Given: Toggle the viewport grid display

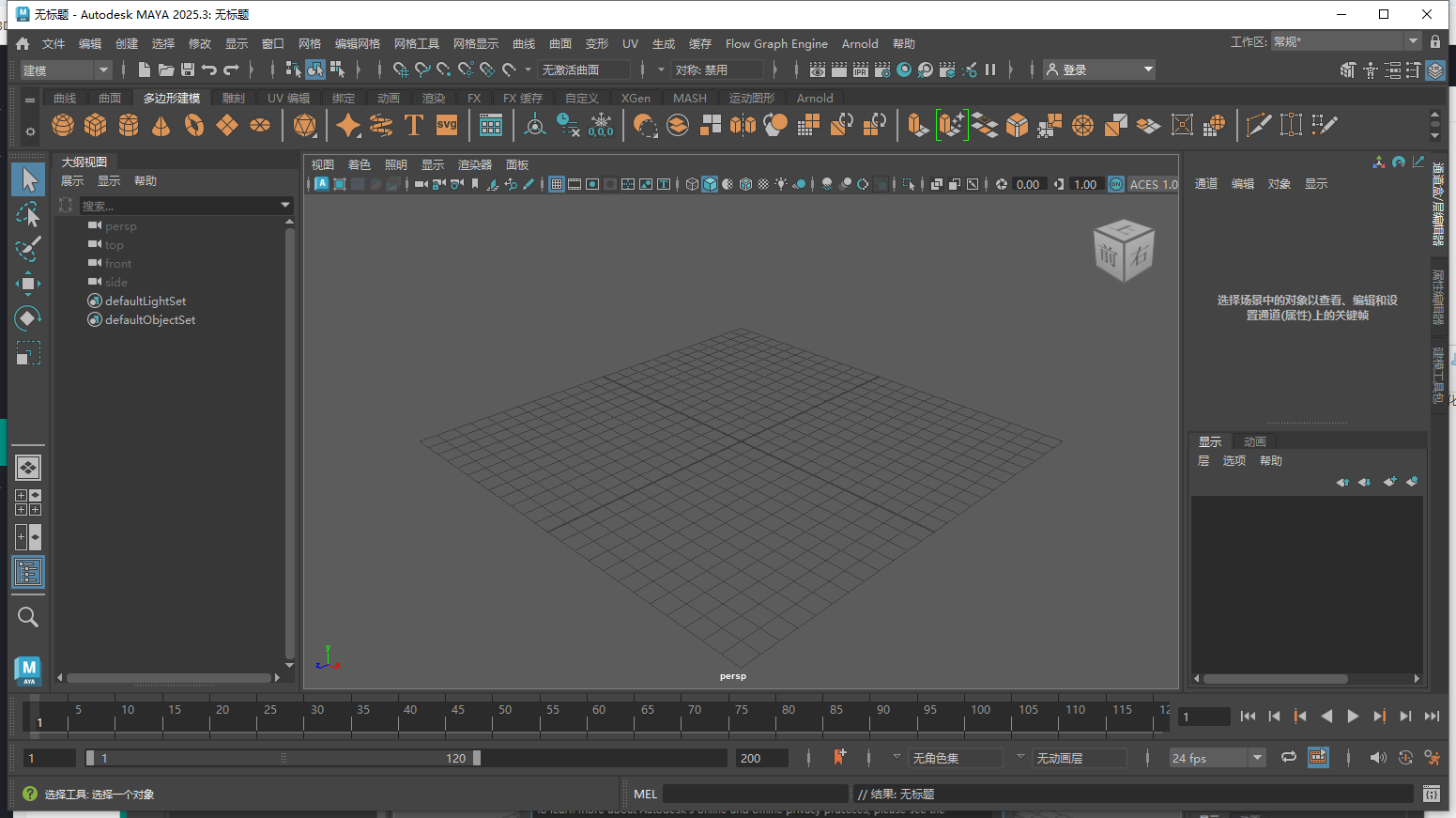Looking at the screenshot, I should pyautogui.click(x=557, y=184).
